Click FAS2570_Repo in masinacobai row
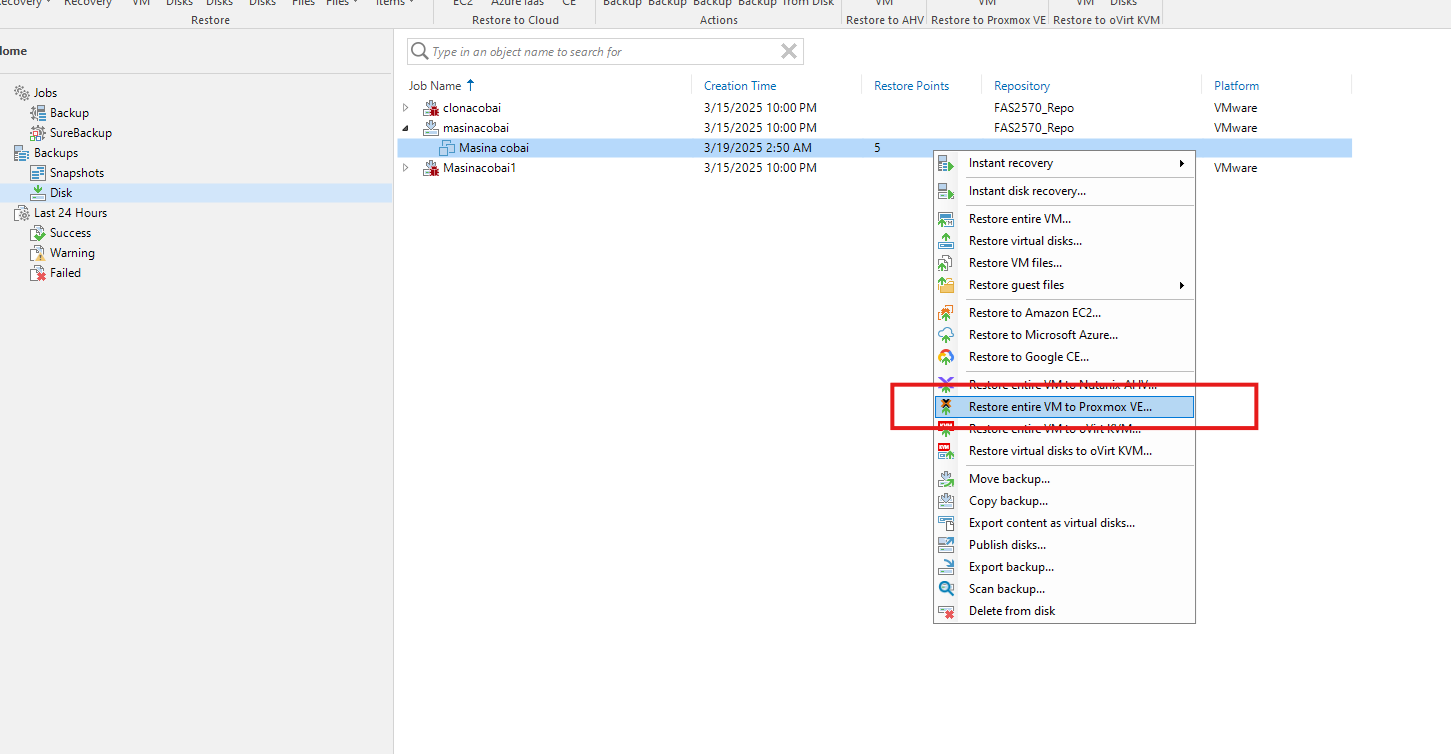1451x754 pixels. tap(1034, 128)
